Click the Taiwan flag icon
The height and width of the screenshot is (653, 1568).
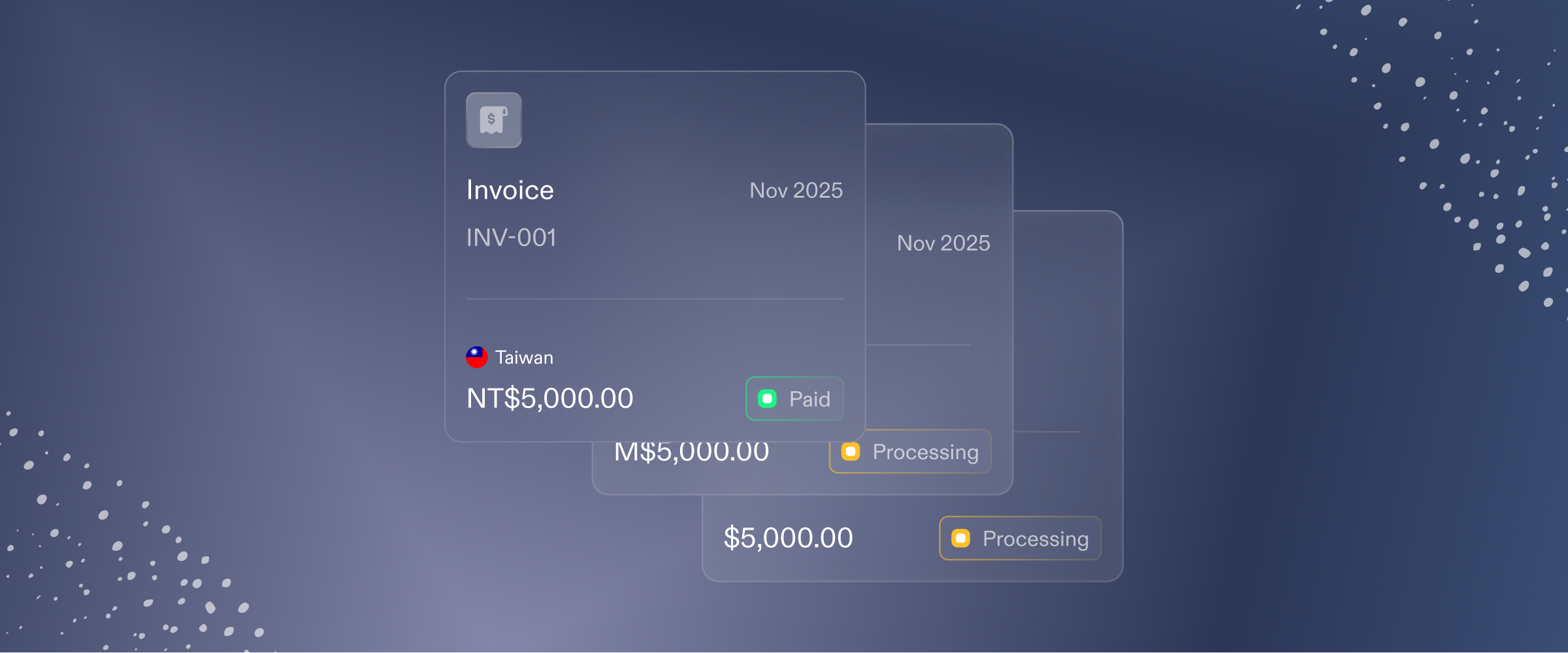pos(477,357)
